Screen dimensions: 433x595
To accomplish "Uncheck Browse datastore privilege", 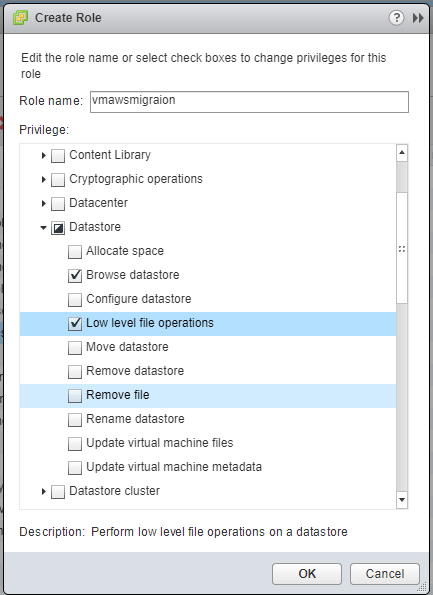I will point(75,275).
